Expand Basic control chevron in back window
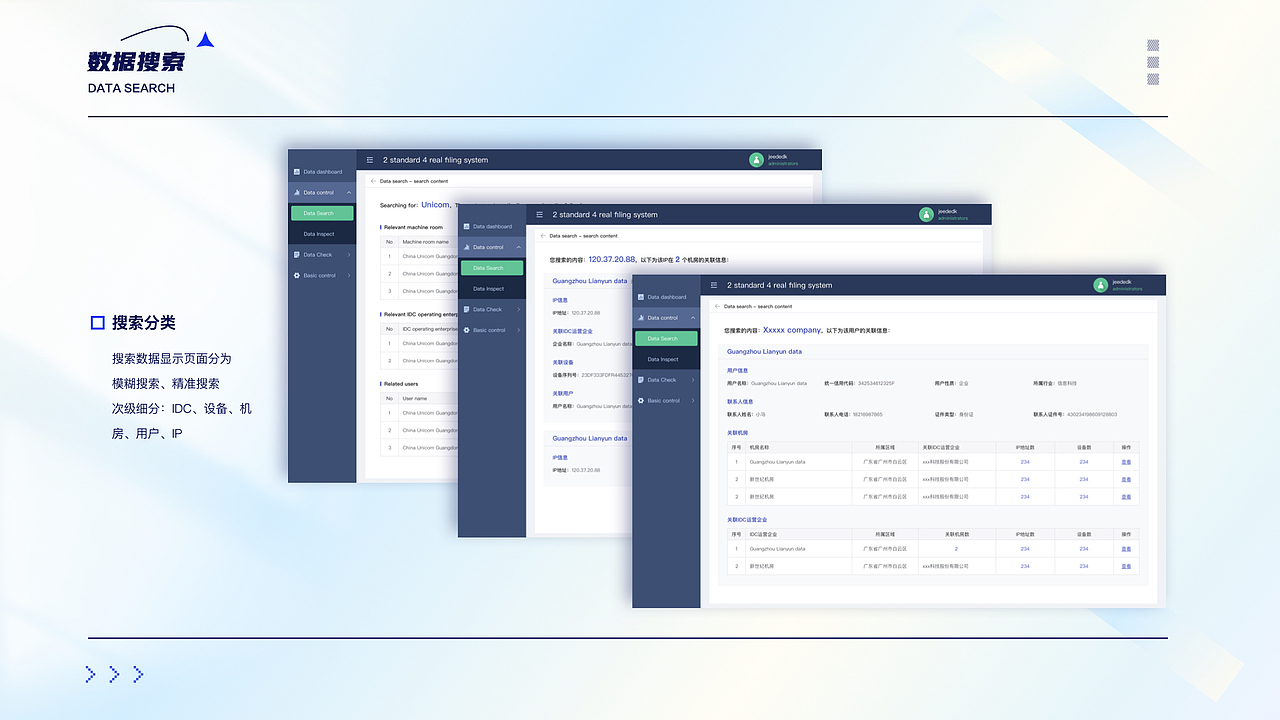Viewport: 1280px width, 720px height. [349, 275]
